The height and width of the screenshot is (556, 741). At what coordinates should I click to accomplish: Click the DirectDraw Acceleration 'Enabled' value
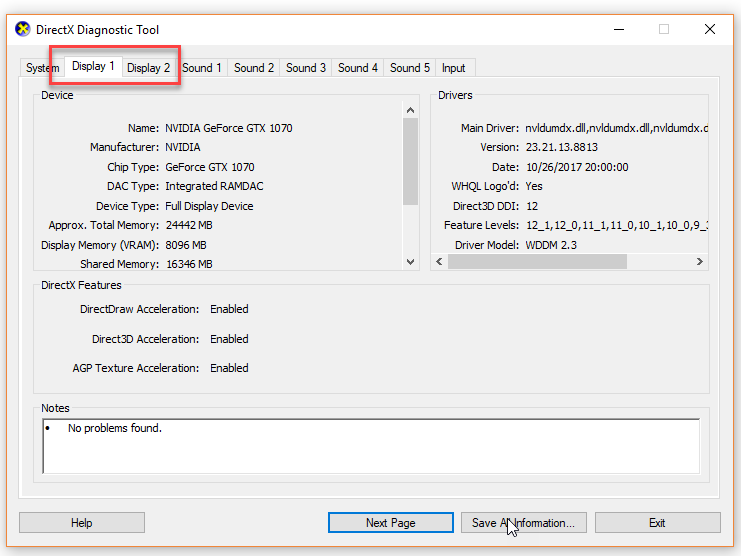(229, 309)
